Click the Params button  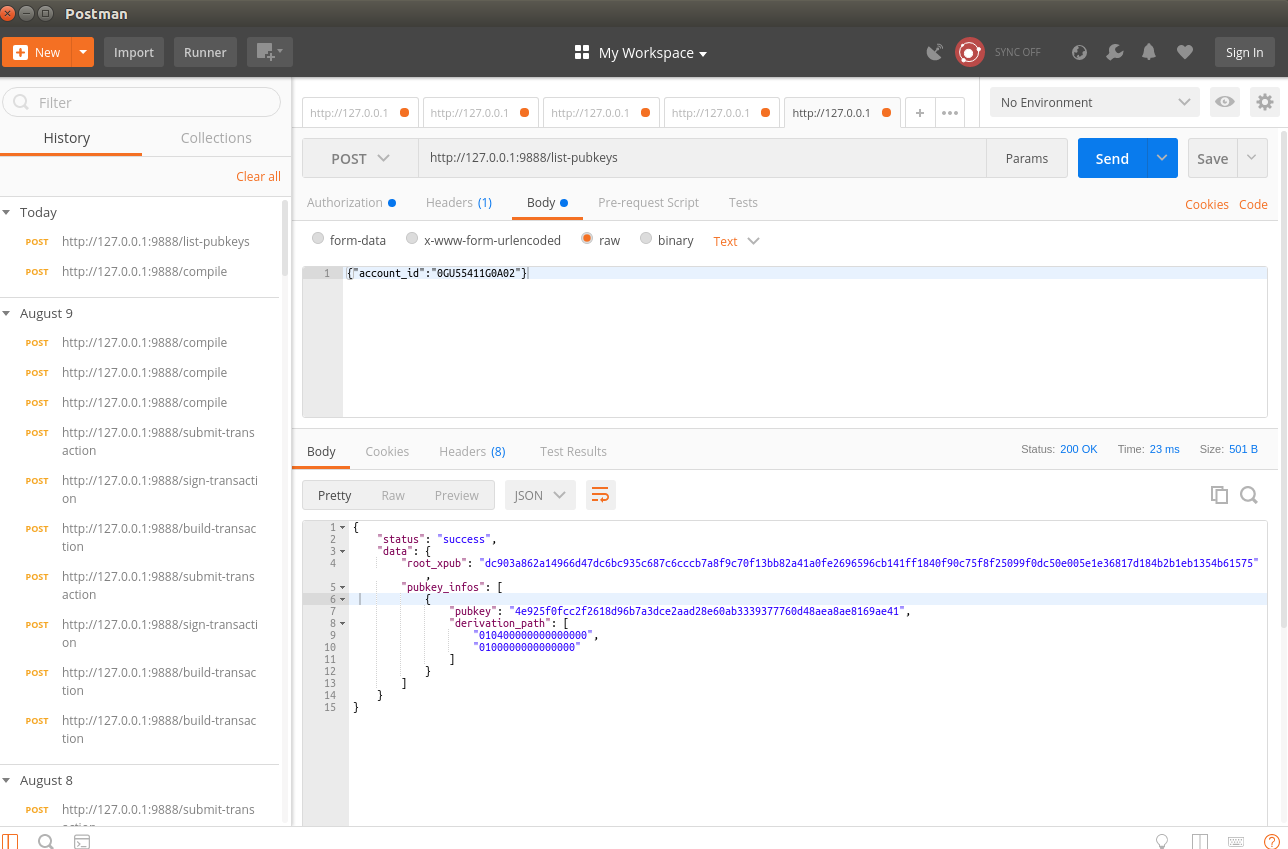[x=1027, y=158]
